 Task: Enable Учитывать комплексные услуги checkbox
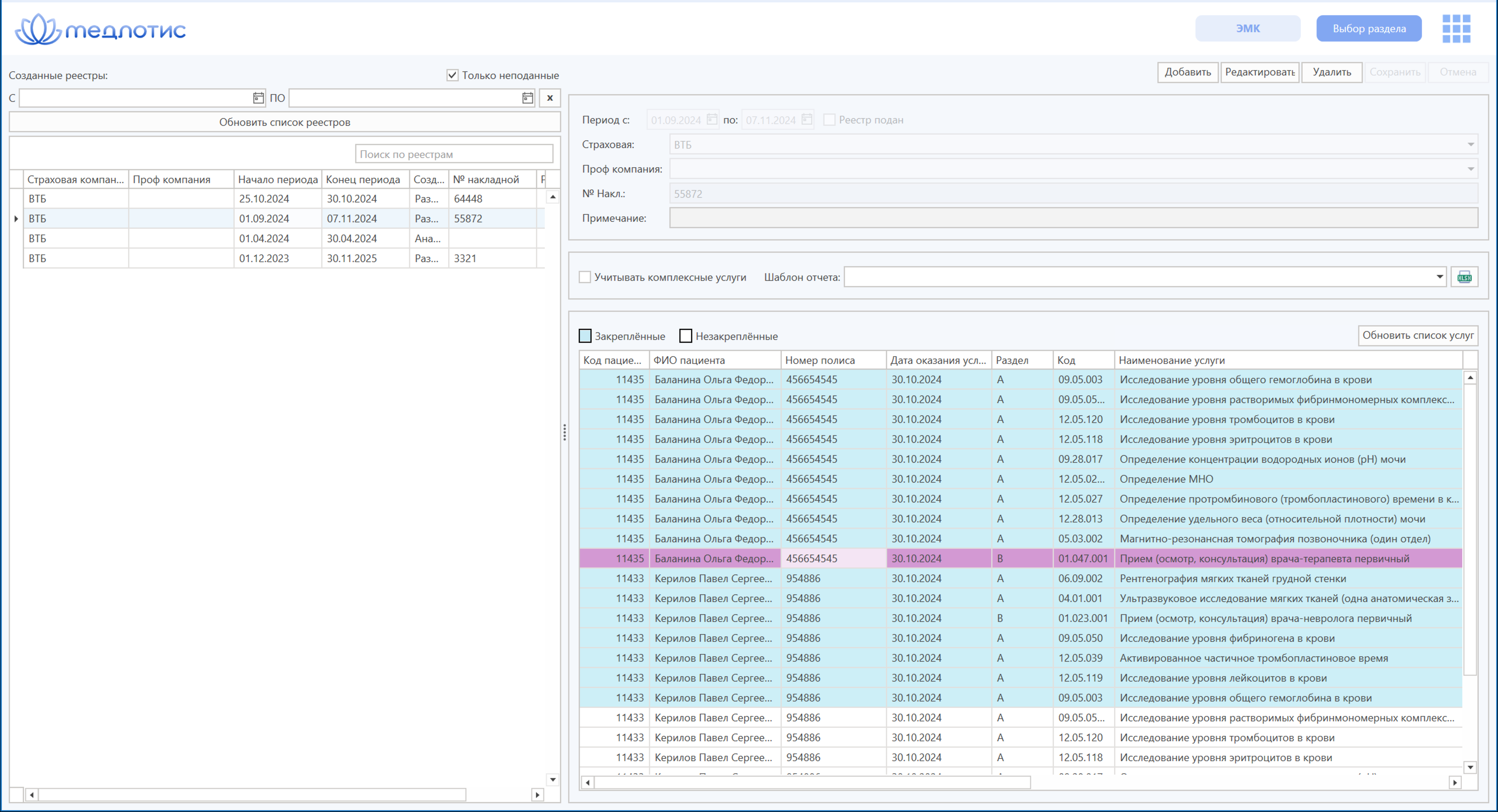pyautogui.click(x=585, y=277)
